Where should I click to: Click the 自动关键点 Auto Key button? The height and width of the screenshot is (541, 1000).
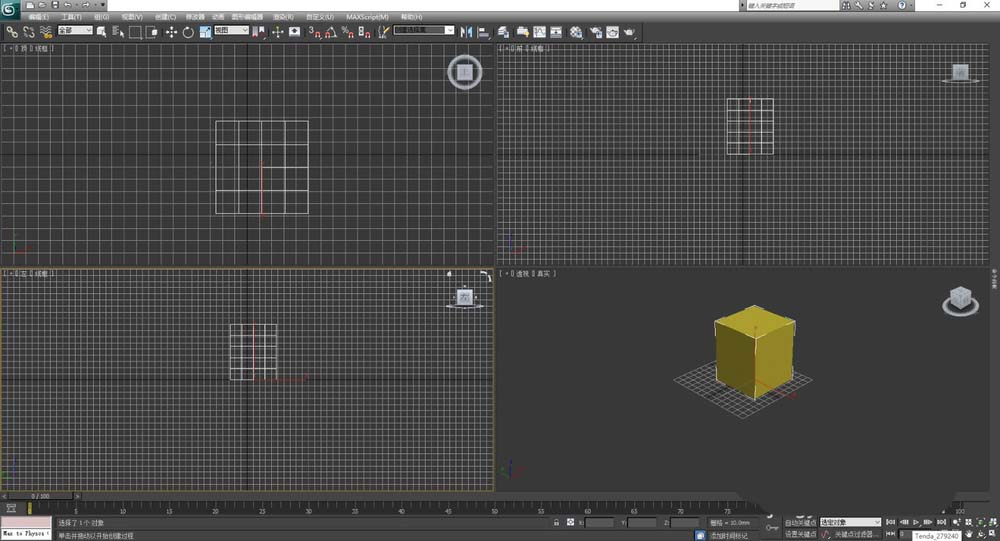click(x=801, y=522)
